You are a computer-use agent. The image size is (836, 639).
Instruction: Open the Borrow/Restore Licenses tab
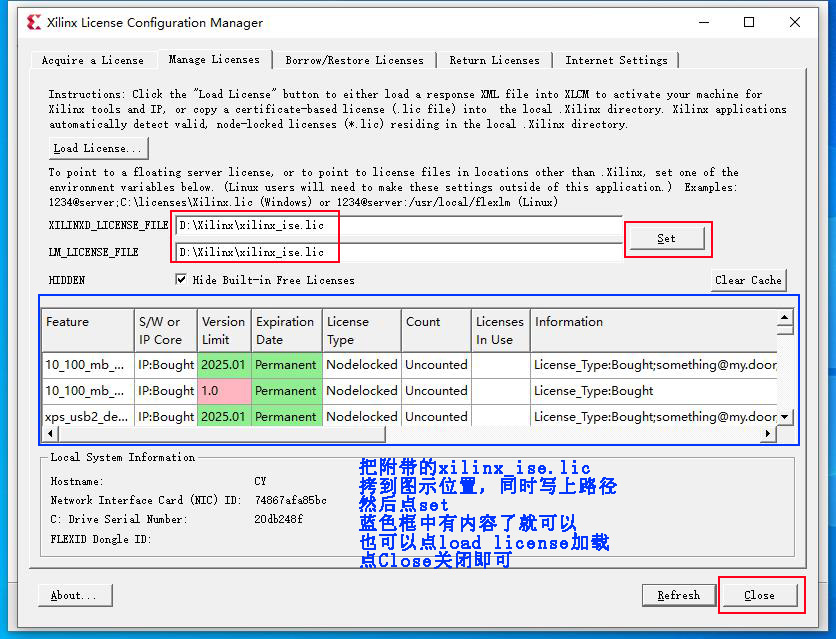354,61
